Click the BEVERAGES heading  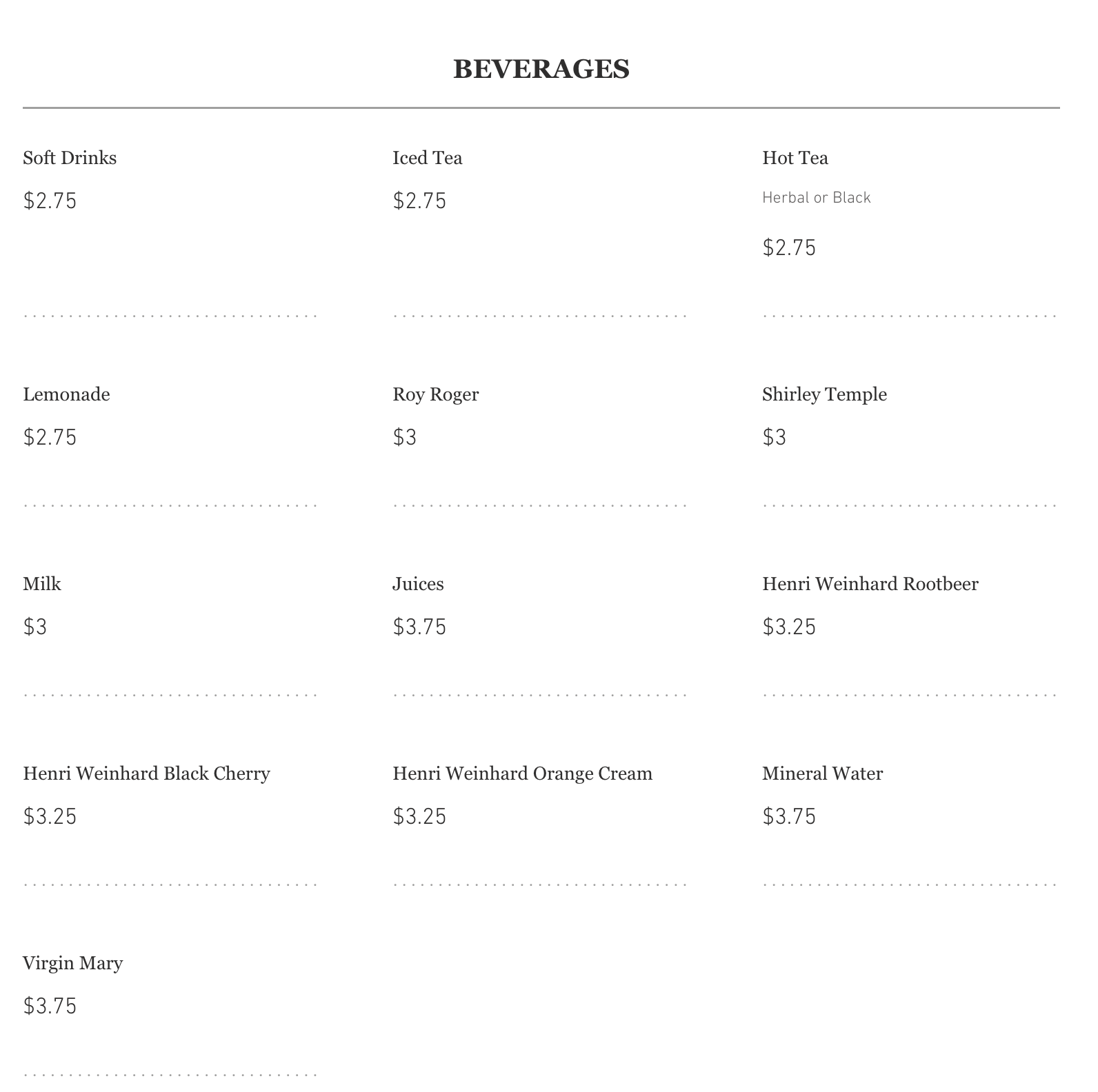point(541,69)
